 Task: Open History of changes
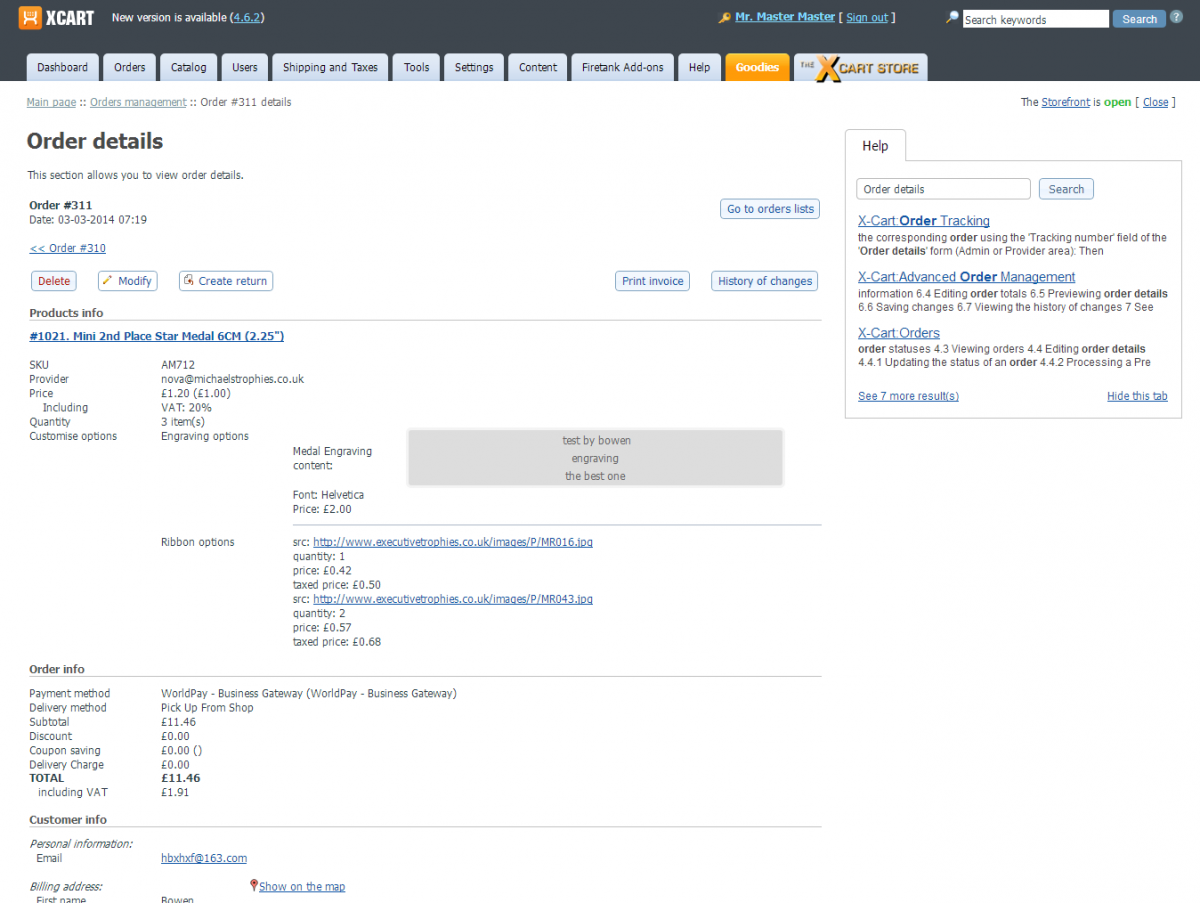(764, 281)
